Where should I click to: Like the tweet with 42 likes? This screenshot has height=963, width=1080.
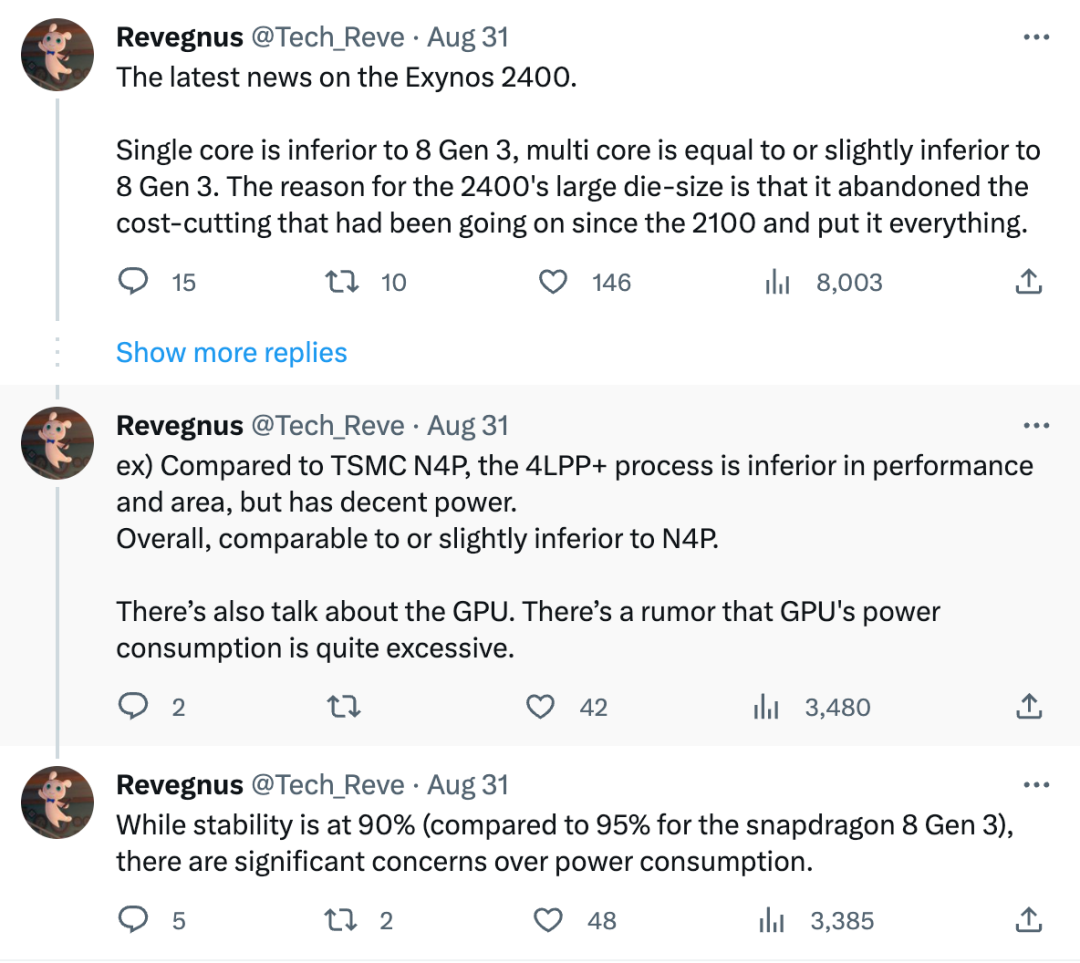click(x=541, y=707)
